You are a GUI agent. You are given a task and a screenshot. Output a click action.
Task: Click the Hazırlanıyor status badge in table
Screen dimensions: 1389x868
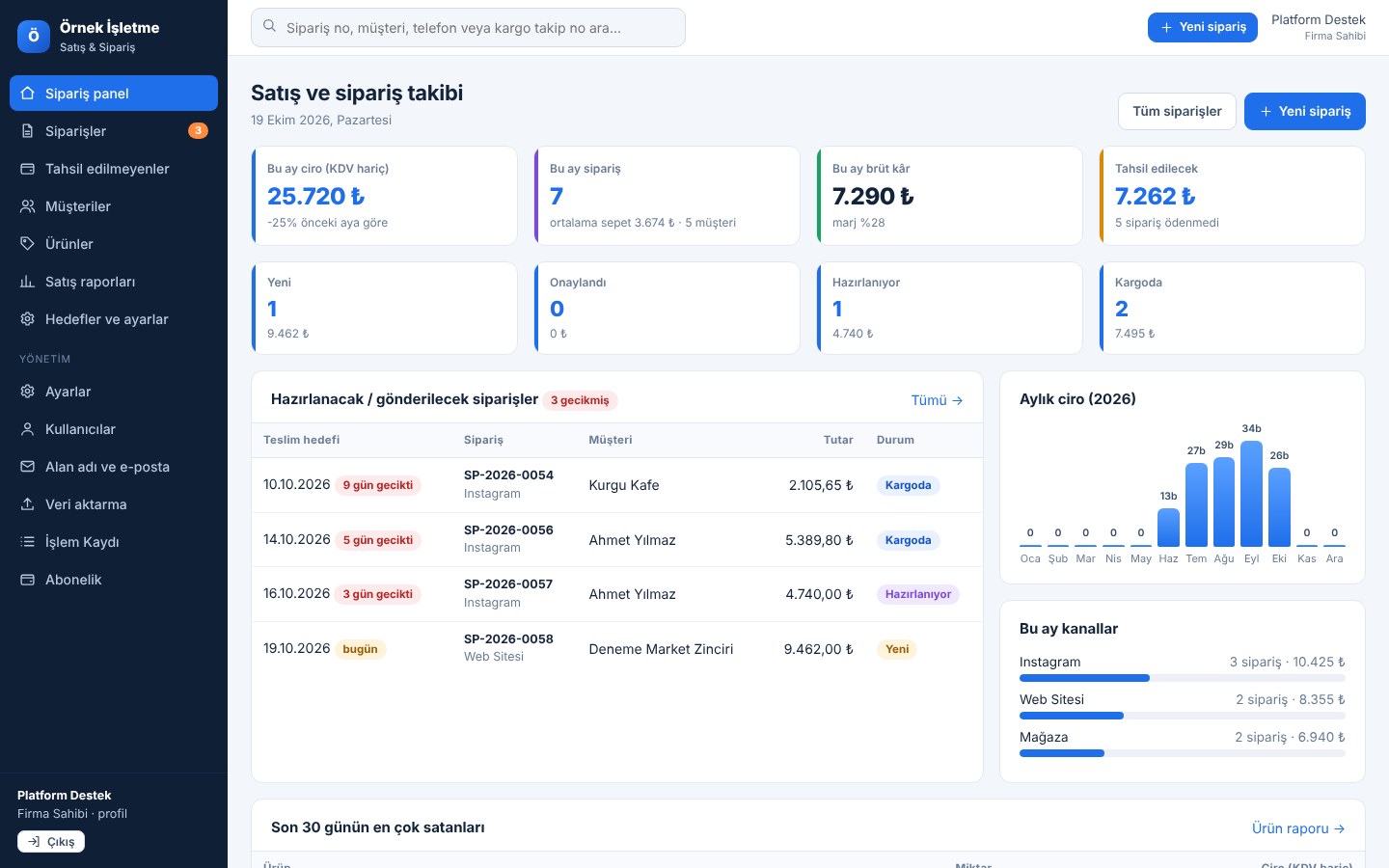coord(917,594)
